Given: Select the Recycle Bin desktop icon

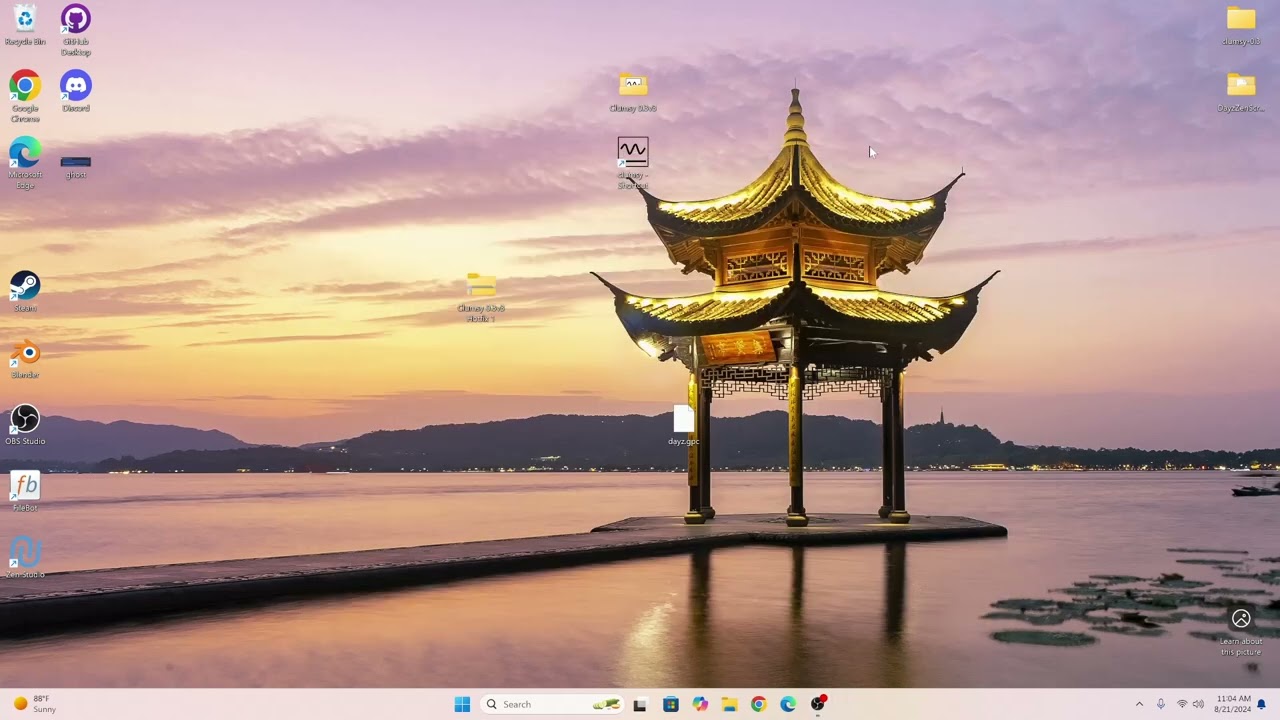Looking at the screenshot, I should [x=25, y=25].
